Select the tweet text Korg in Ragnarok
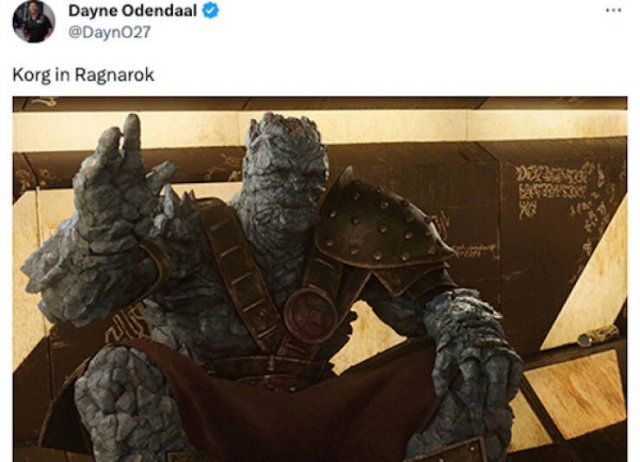This screenshot has width=640, height=462. click(x=83, y=75)
